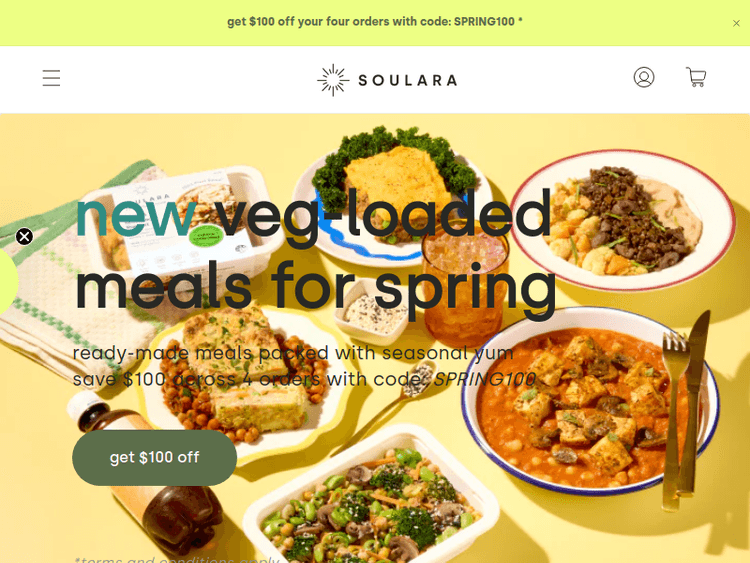Click the red-rimmed plate with lentils and cauliflower
Image resolution: width=750 pixels, height=563 pixels.
[x=623, y=220]
